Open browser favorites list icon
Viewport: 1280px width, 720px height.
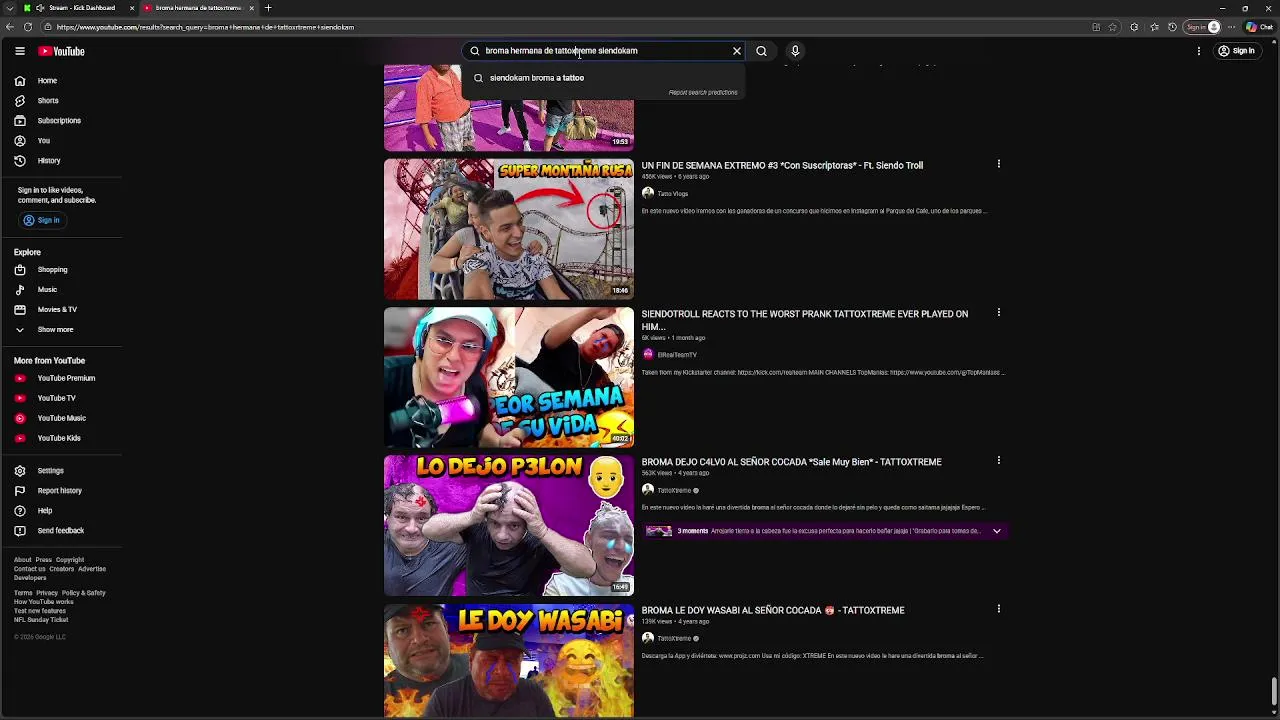pyautogui.click(x=1154, y=27)
